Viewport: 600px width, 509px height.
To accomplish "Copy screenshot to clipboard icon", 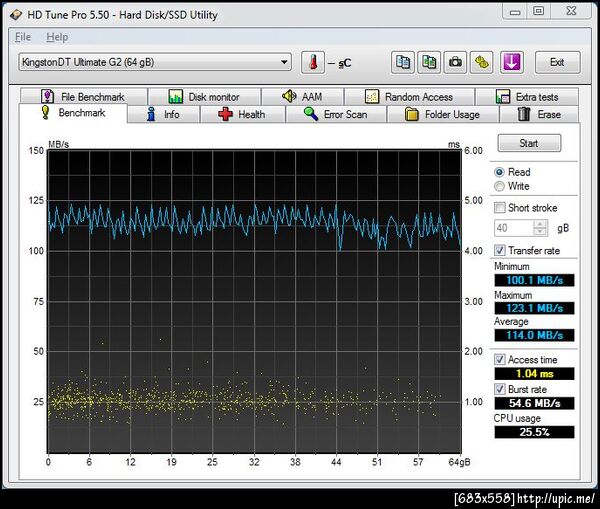I will pyautogui.click(x=429, y=62).
